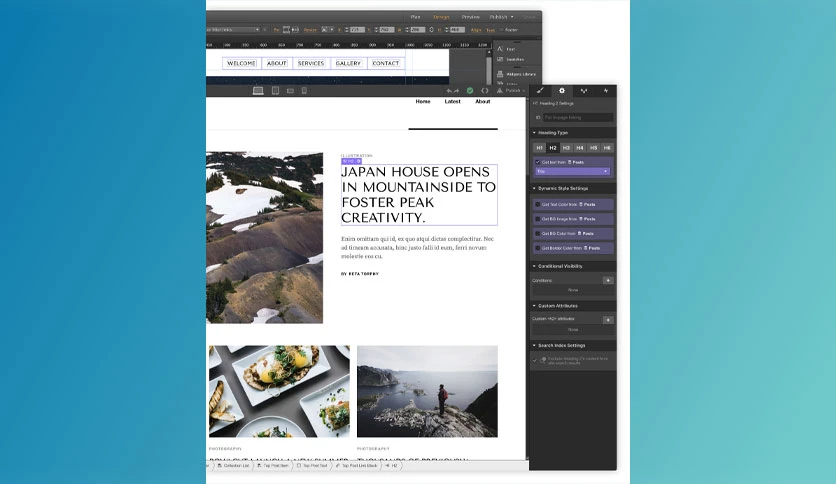The width and height of the screenshot is (836, 484).
Task: Check 'Get Text Color from Posts'
Action: [537, 204]
